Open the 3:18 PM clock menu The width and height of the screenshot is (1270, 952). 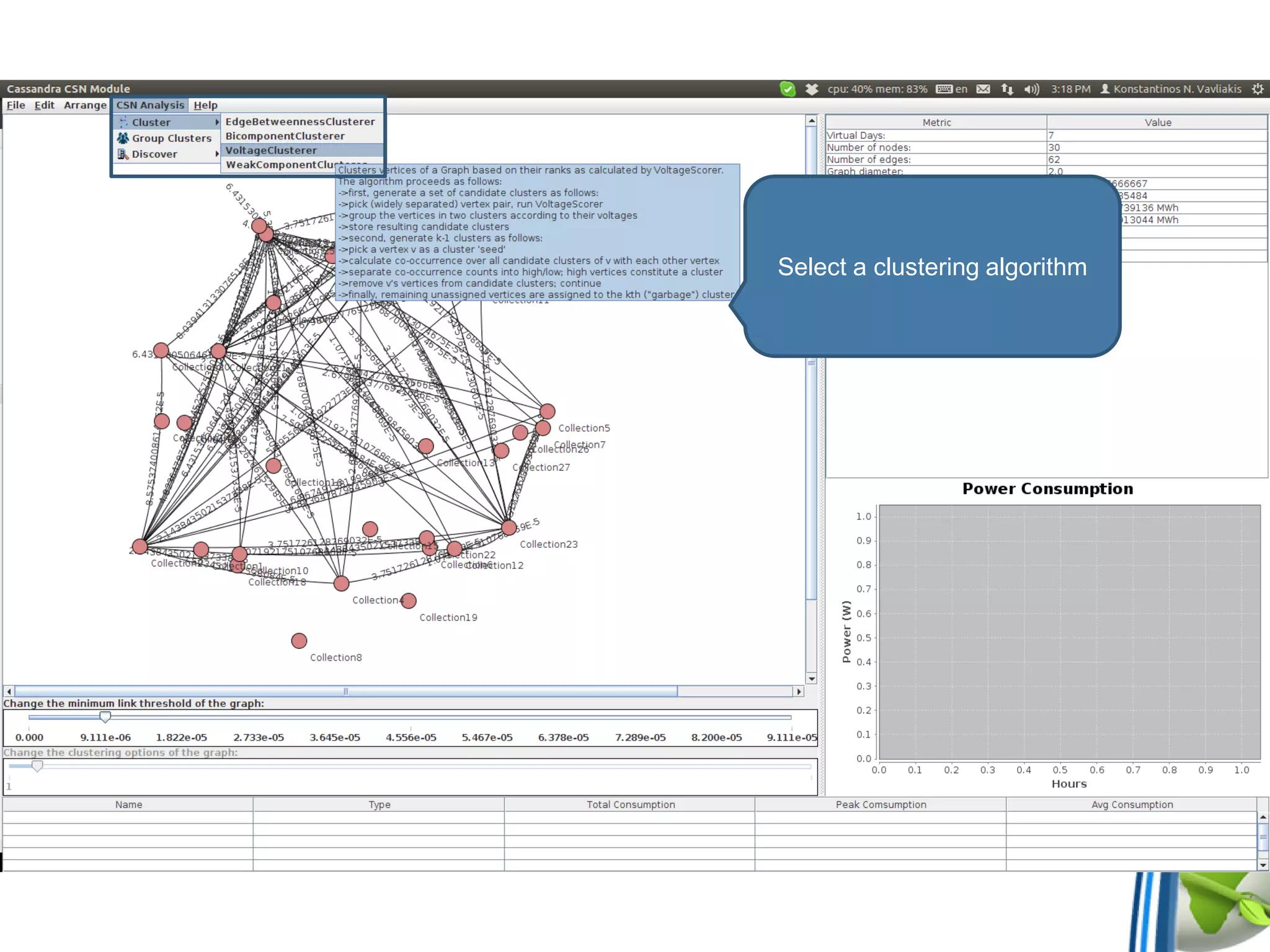click(1070, 89)
